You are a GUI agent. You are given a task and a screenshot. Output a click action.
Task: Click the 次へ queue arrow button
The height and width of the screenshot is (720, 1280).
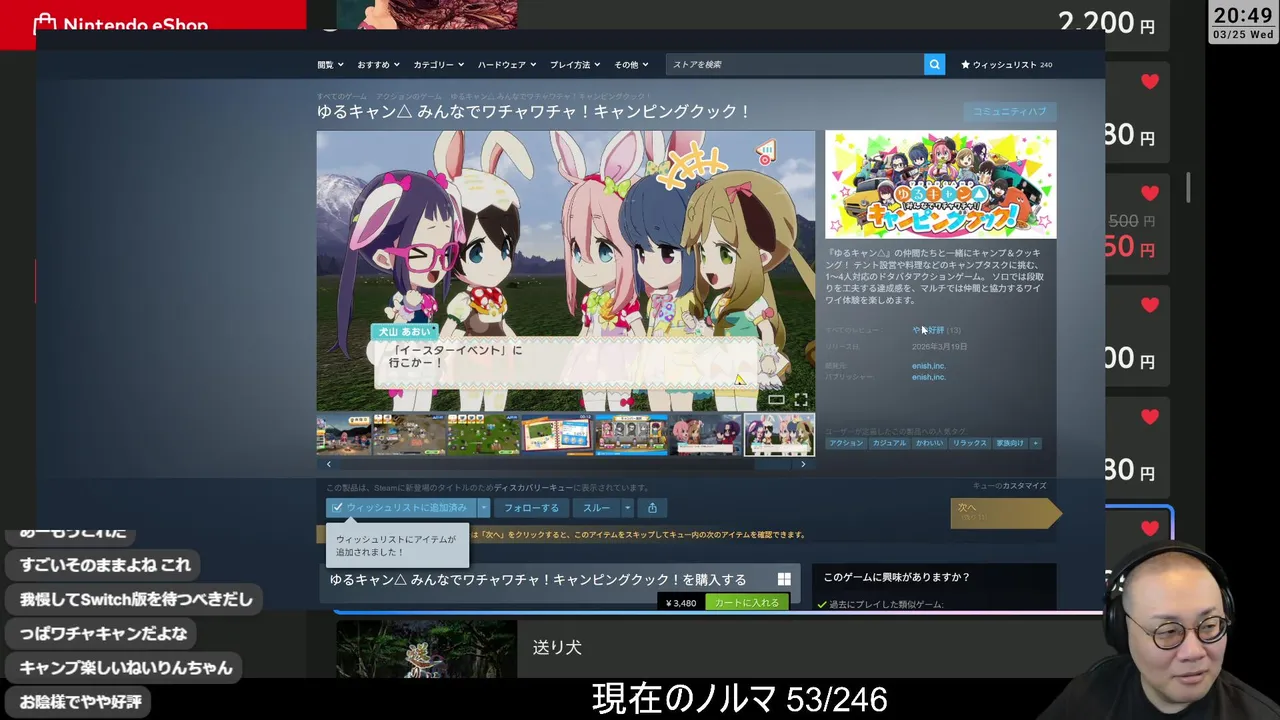coord(1004,512)
